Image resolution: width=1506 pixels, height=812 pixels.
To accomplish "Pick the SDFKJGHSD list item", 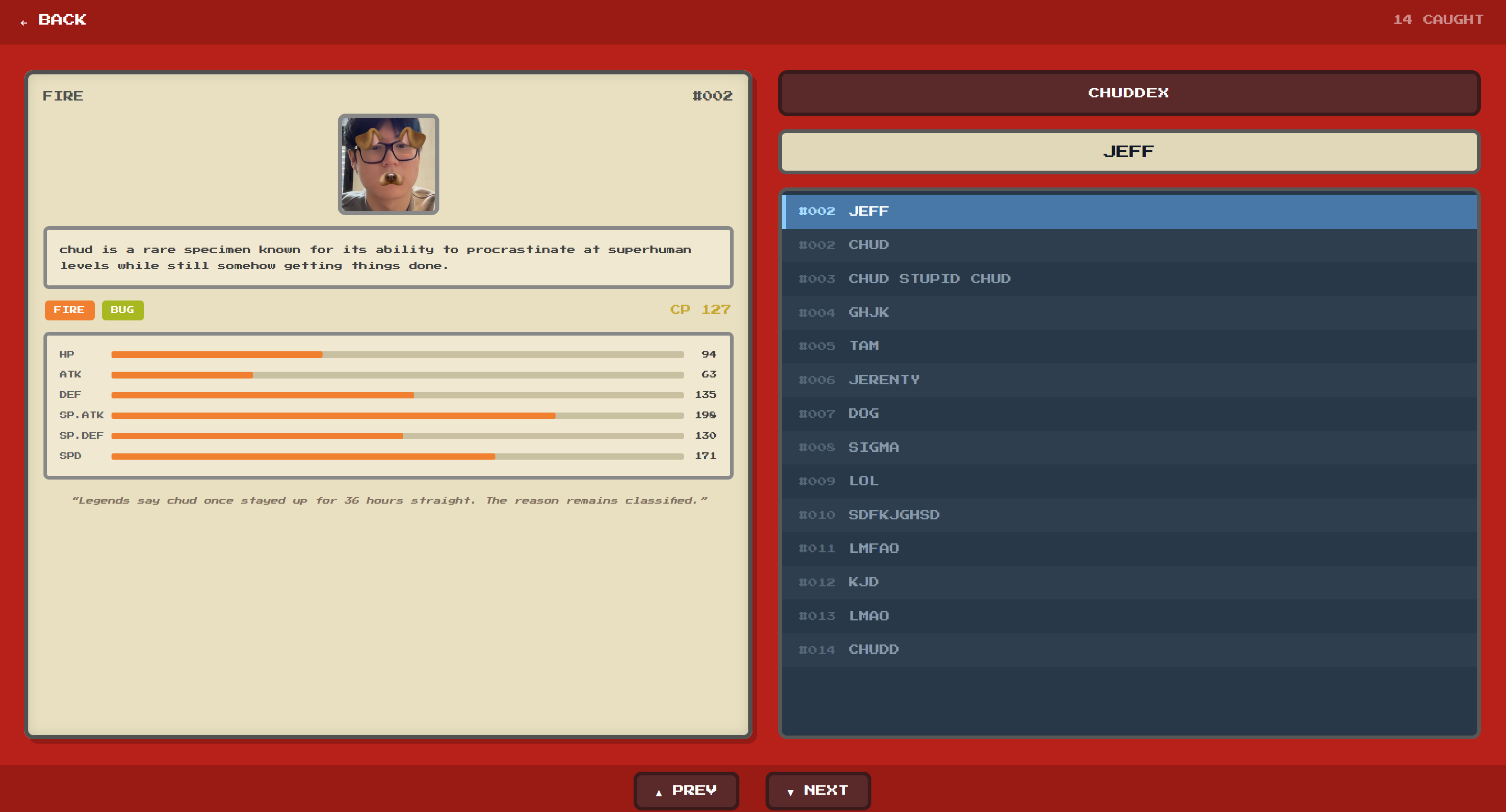I will (1128, 515).
